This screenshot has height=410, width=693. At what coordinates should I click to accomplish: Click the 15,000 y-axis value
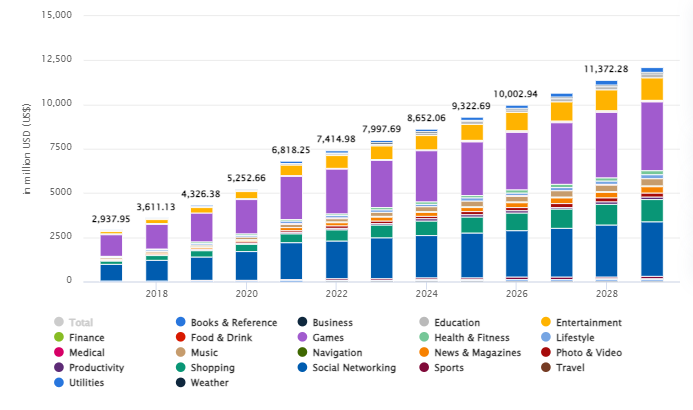[57, 15]
